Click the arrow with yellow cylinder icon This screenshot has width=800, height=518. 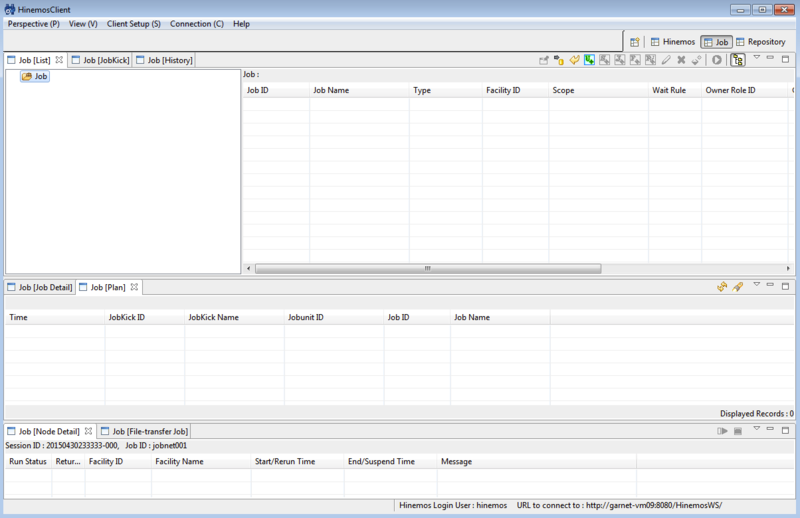[x=559, y=60]
